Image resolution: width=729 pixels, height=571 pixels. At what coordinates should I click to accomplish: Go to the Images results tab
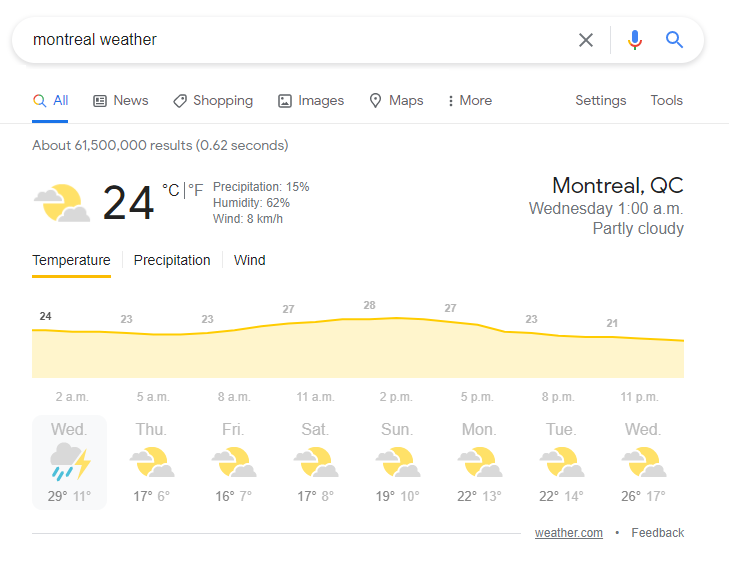coord(311,101)
